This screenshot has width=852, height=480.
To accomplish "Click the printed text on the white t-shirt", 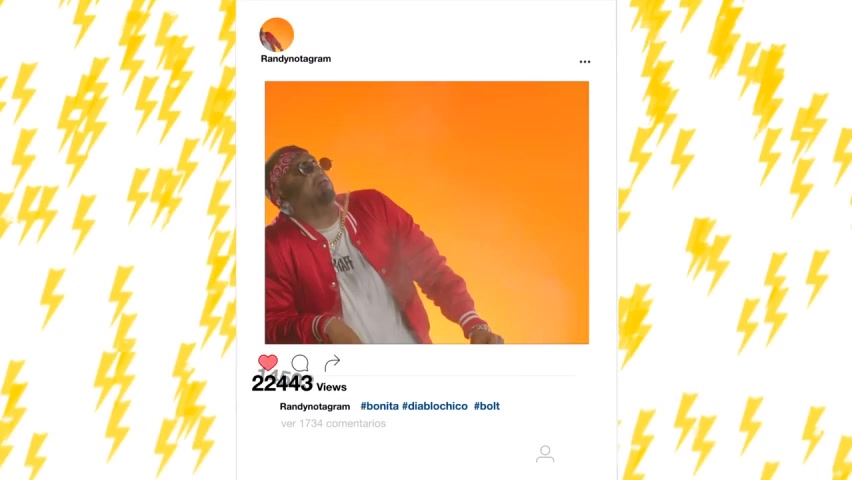I will [x=343, y=265].
